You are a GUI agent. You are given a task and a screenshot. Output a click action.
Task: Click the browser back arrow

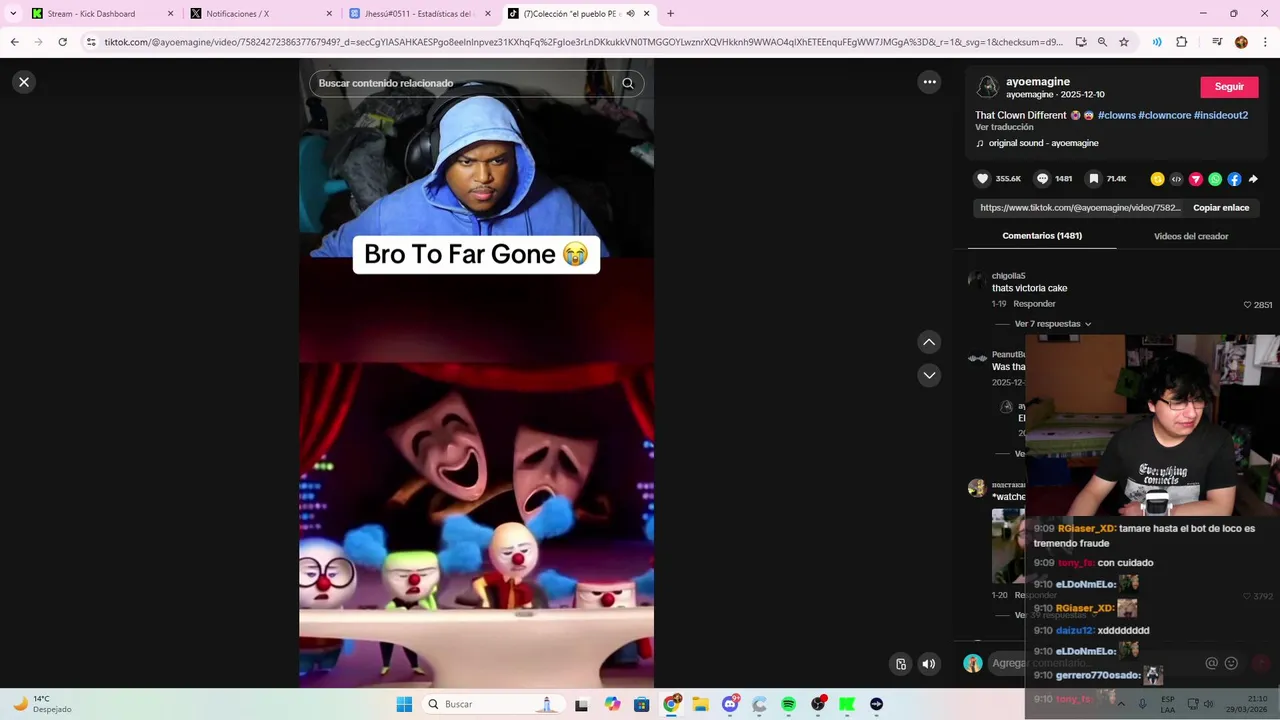[14, 42]
